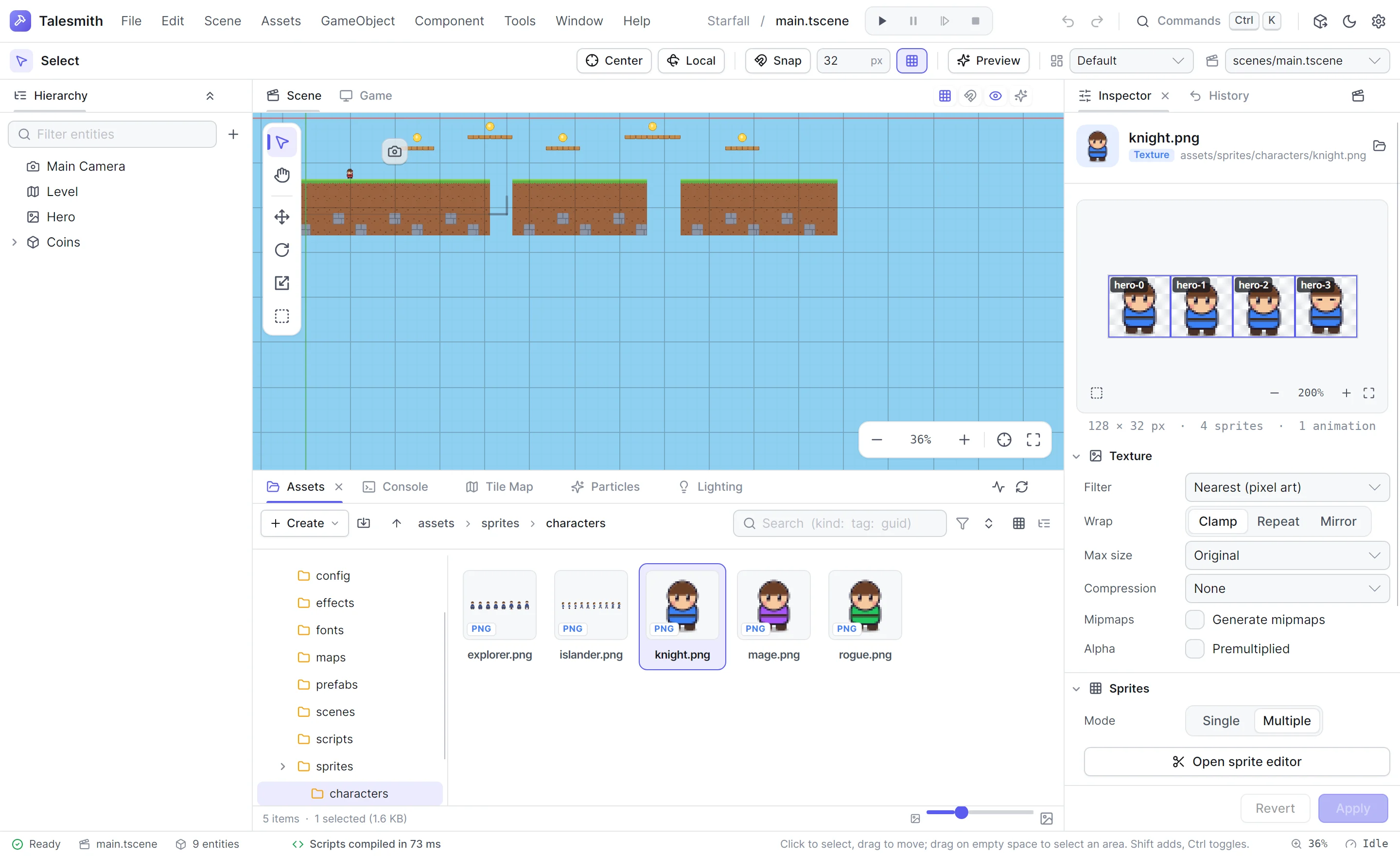Toggle scene visibility eye icon
The height and width of the screenshot is (856, 1400).
point(996,95)
